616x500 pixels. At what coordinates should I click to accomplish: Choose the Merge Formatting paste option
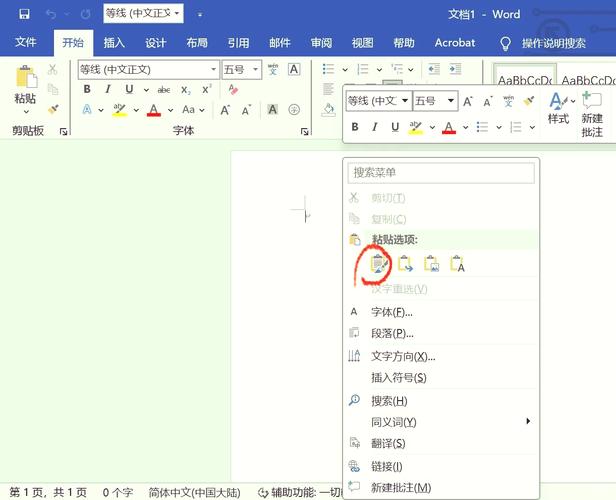[405, 264]
